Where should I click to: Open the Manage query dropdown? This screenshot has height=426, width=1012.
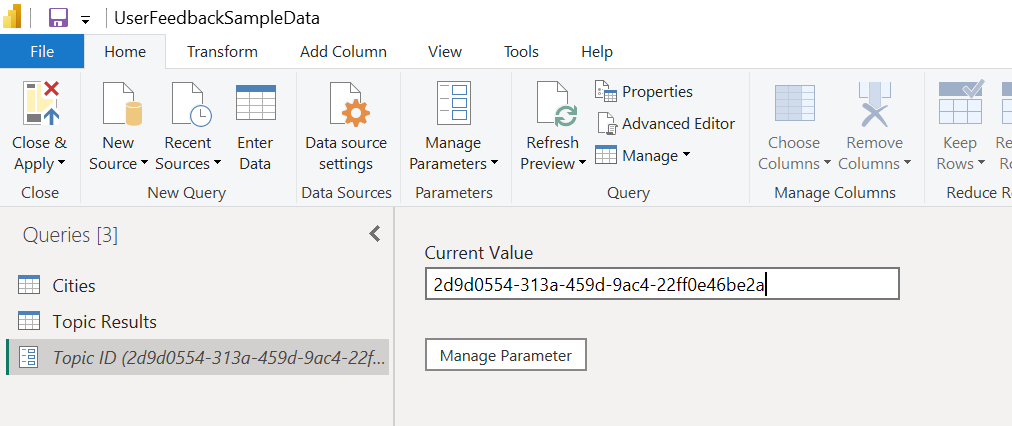point(643,155)
